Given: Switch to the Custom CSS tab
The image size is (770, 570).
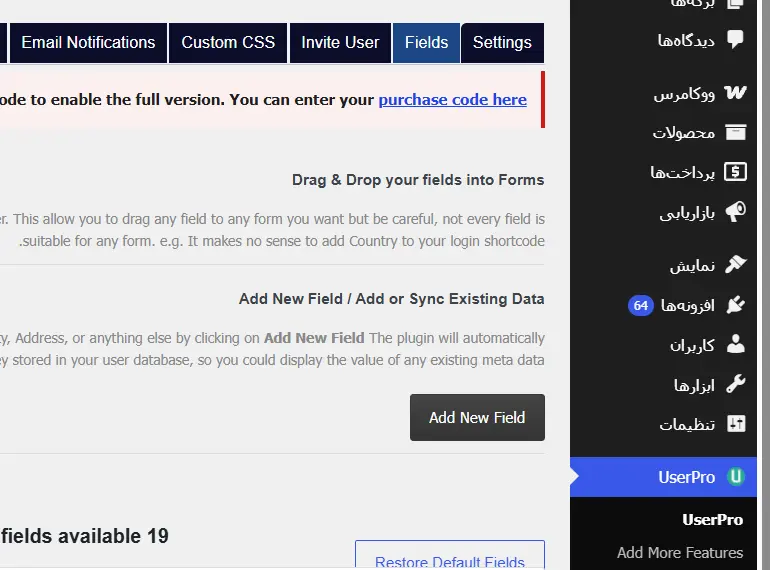Looking at the screenshot, I should coord(228,43).
